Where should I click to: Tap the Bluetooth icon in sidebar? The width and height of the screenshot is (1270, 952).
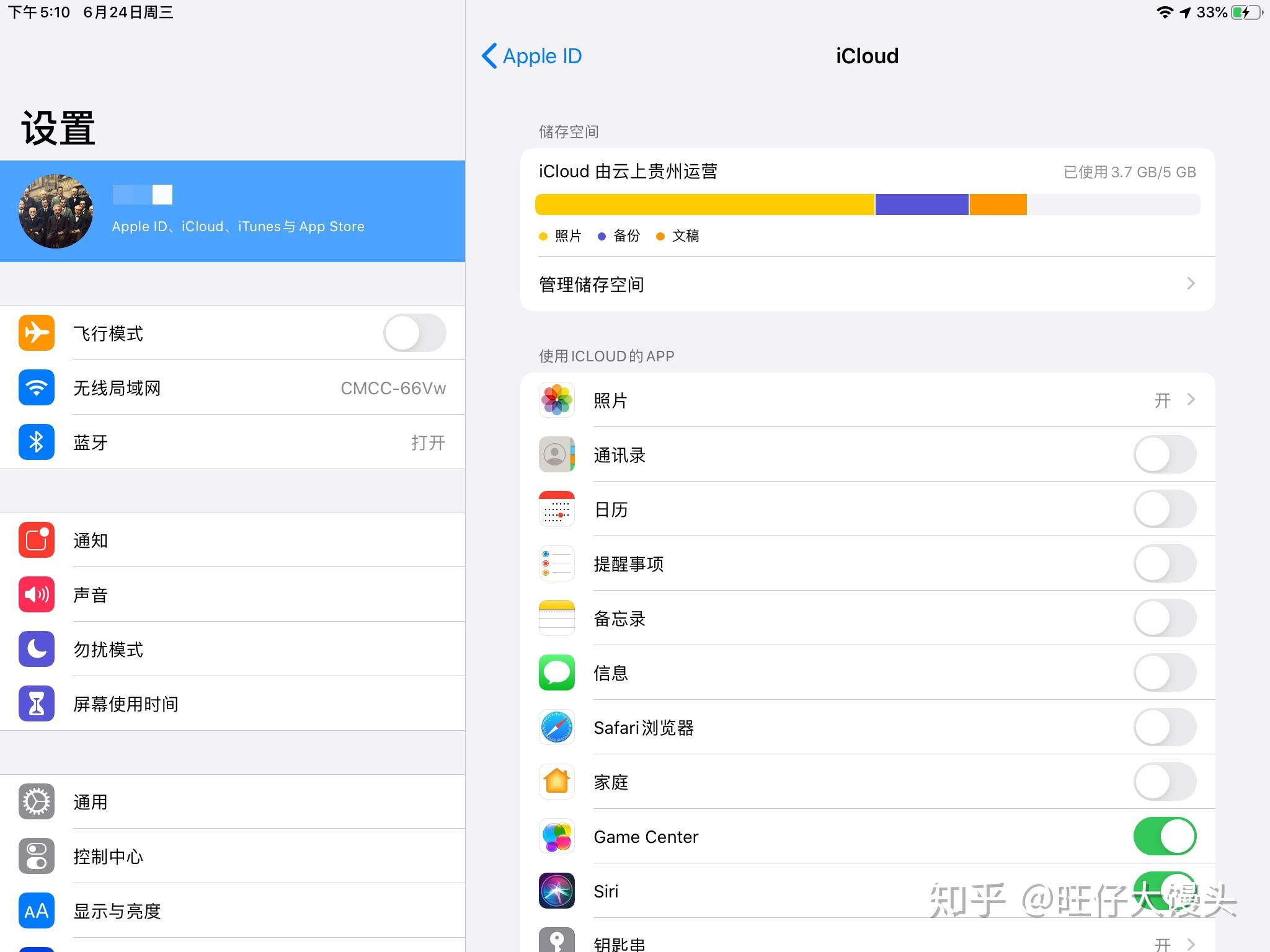click(x=37, y=442)
